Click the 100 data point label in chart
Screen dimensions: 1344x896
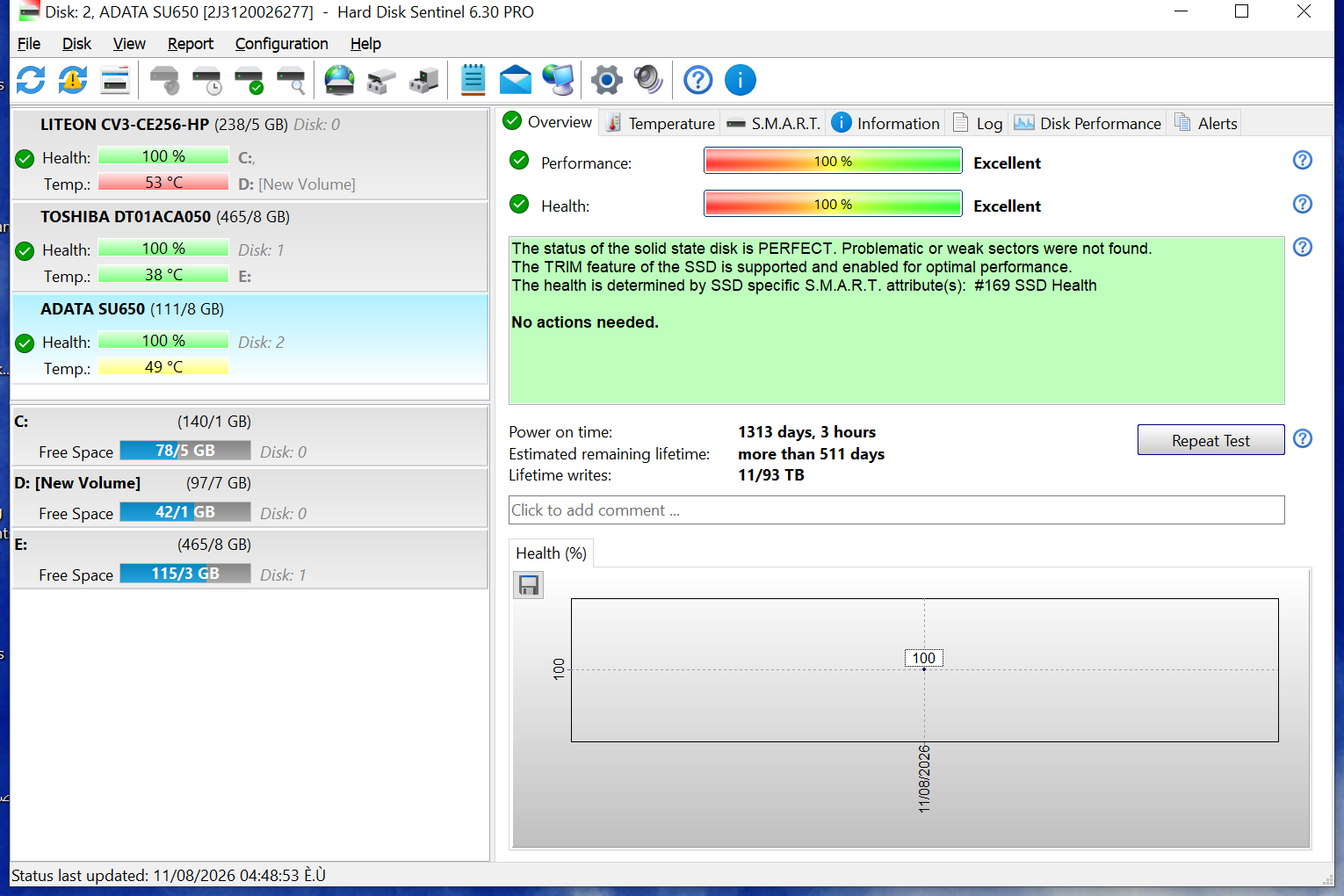coord(924,658)
